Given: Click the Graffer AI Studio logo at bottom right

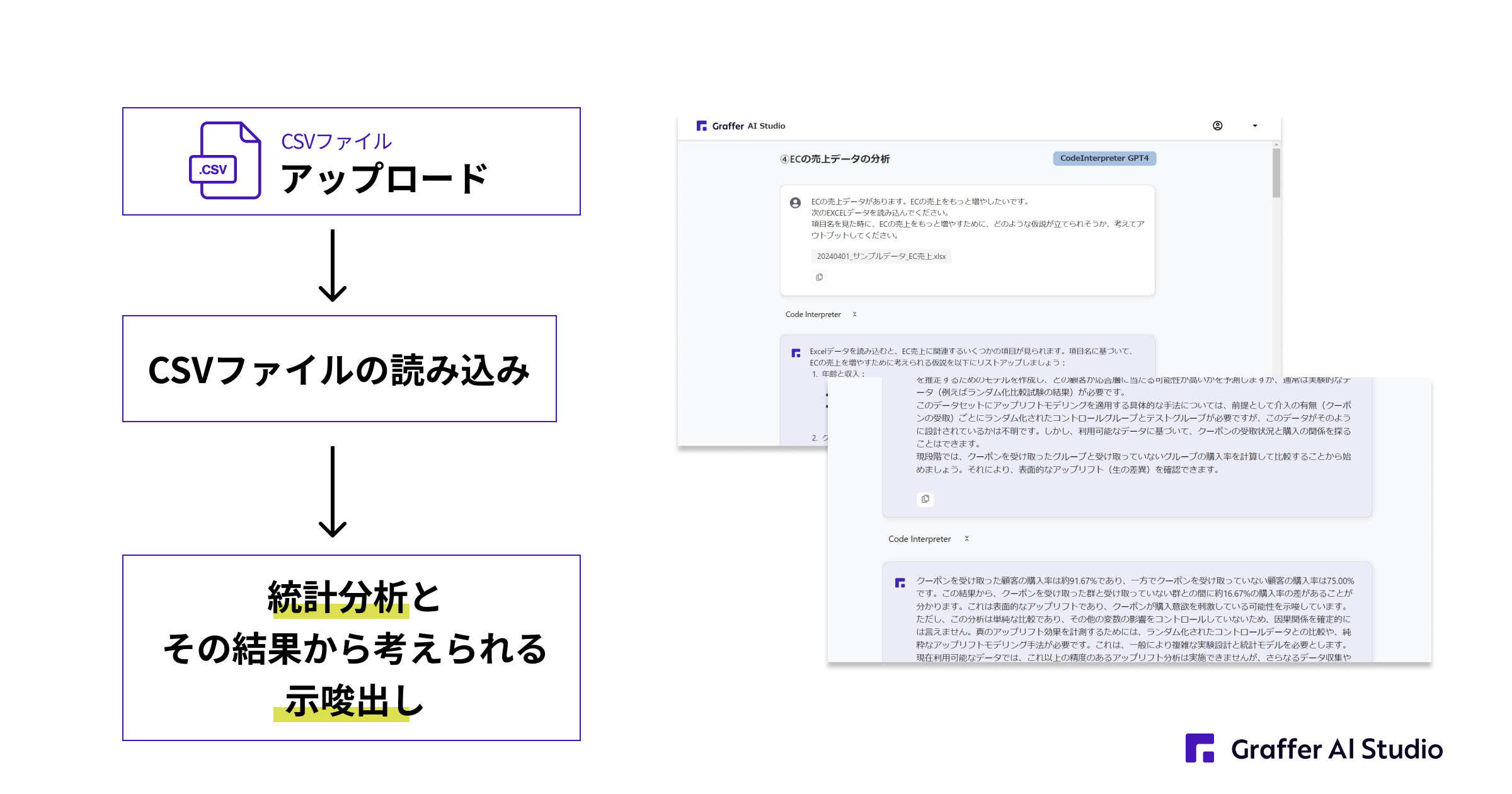Looking at the screenshot, I should [x=1314, y=749].
